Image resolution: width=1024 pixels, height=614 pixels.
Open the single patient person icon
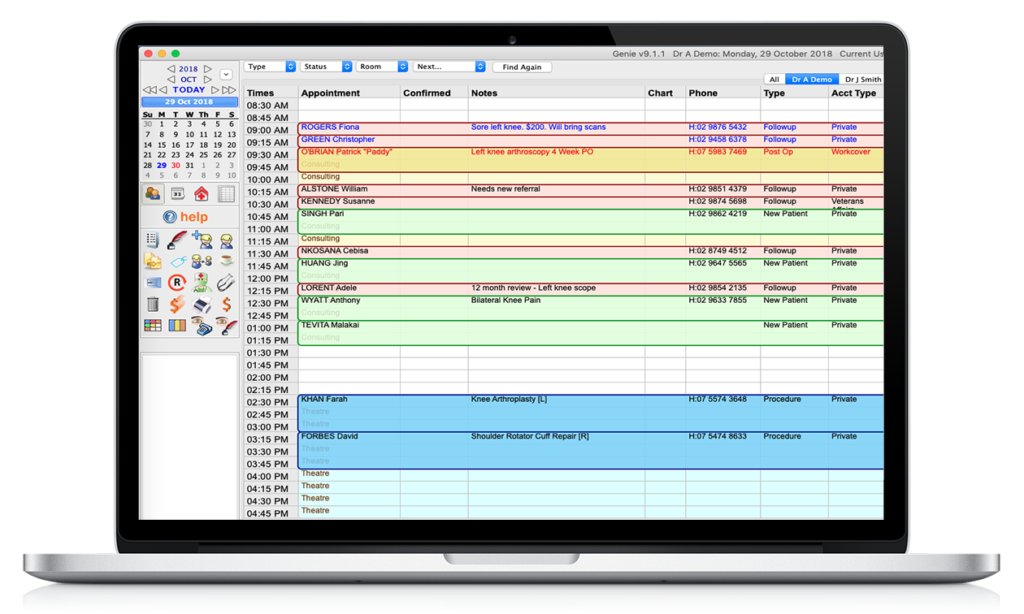click(227, 241)
